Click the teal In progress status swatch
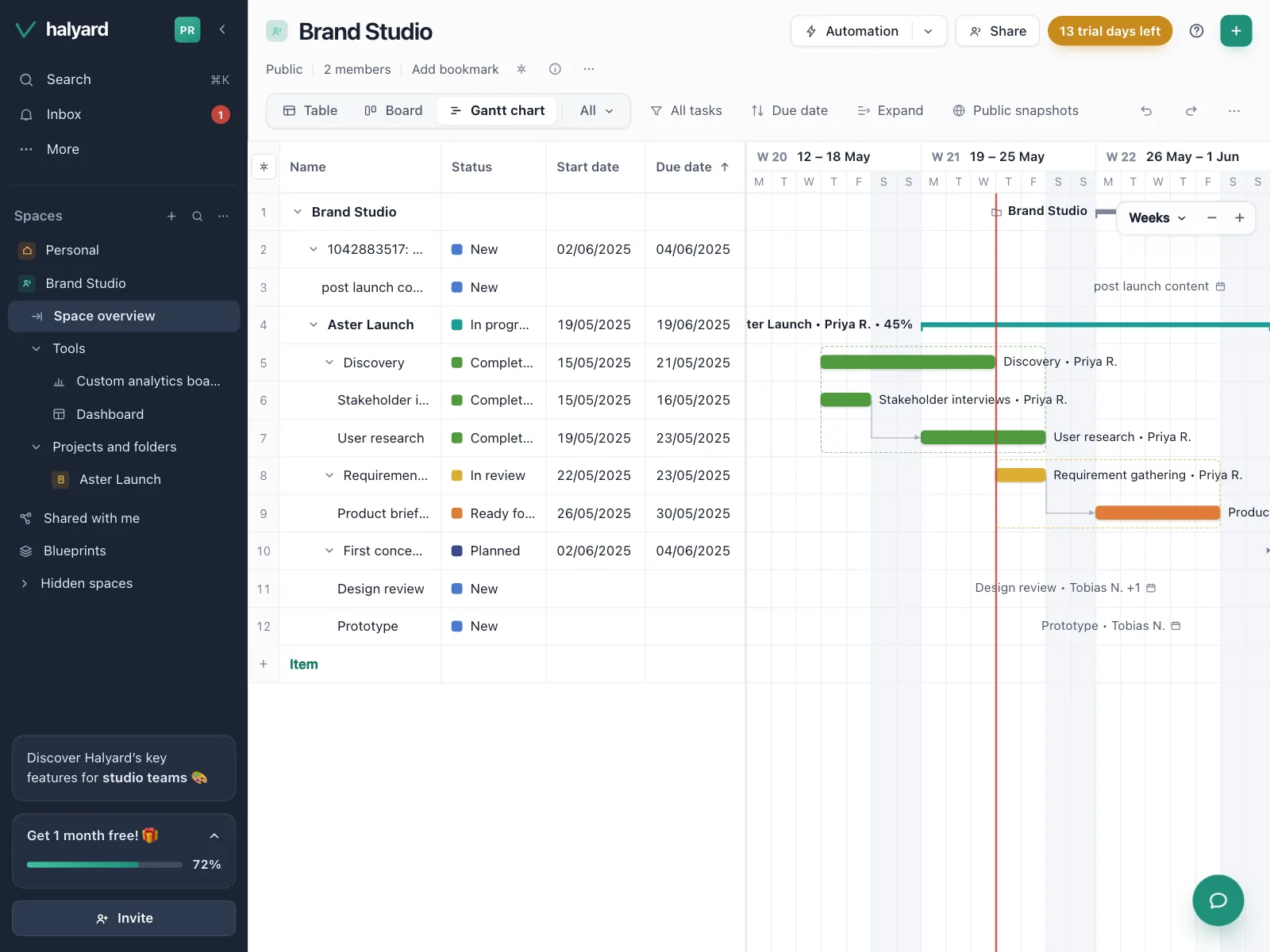Viewport: 1270px width, 952px height. (x=457, y=324)
